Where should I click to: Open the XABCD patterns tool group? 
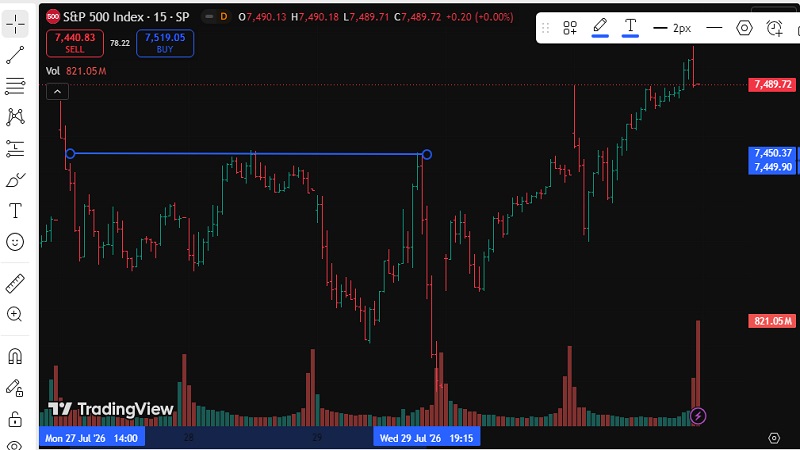pyautogui.click(x=15, y=117)
